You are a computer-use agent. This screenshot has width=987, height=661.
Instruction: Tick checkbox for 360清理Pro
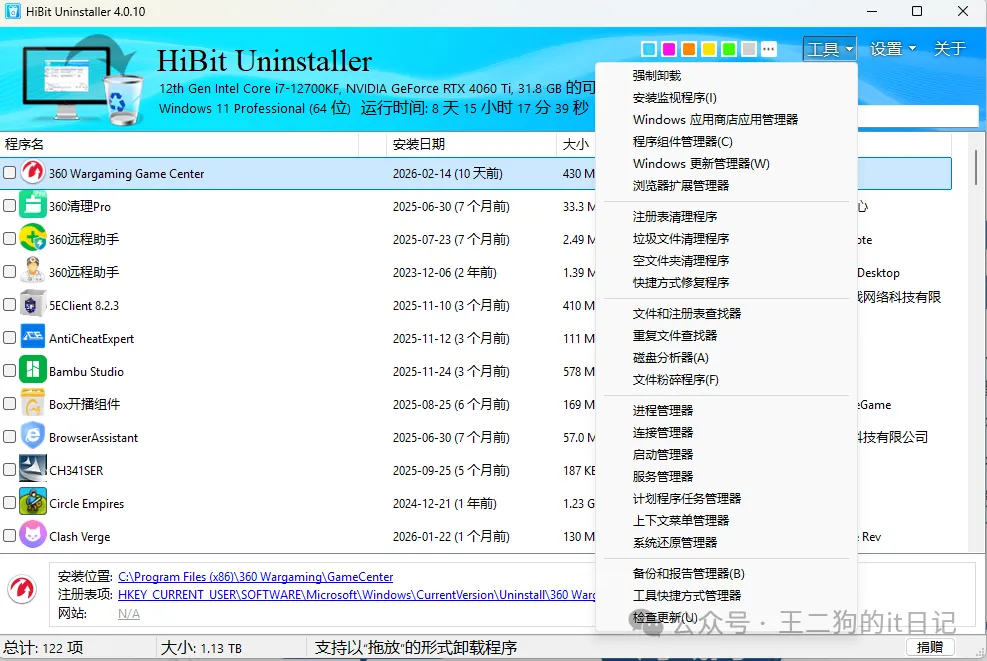click(9, 205)
